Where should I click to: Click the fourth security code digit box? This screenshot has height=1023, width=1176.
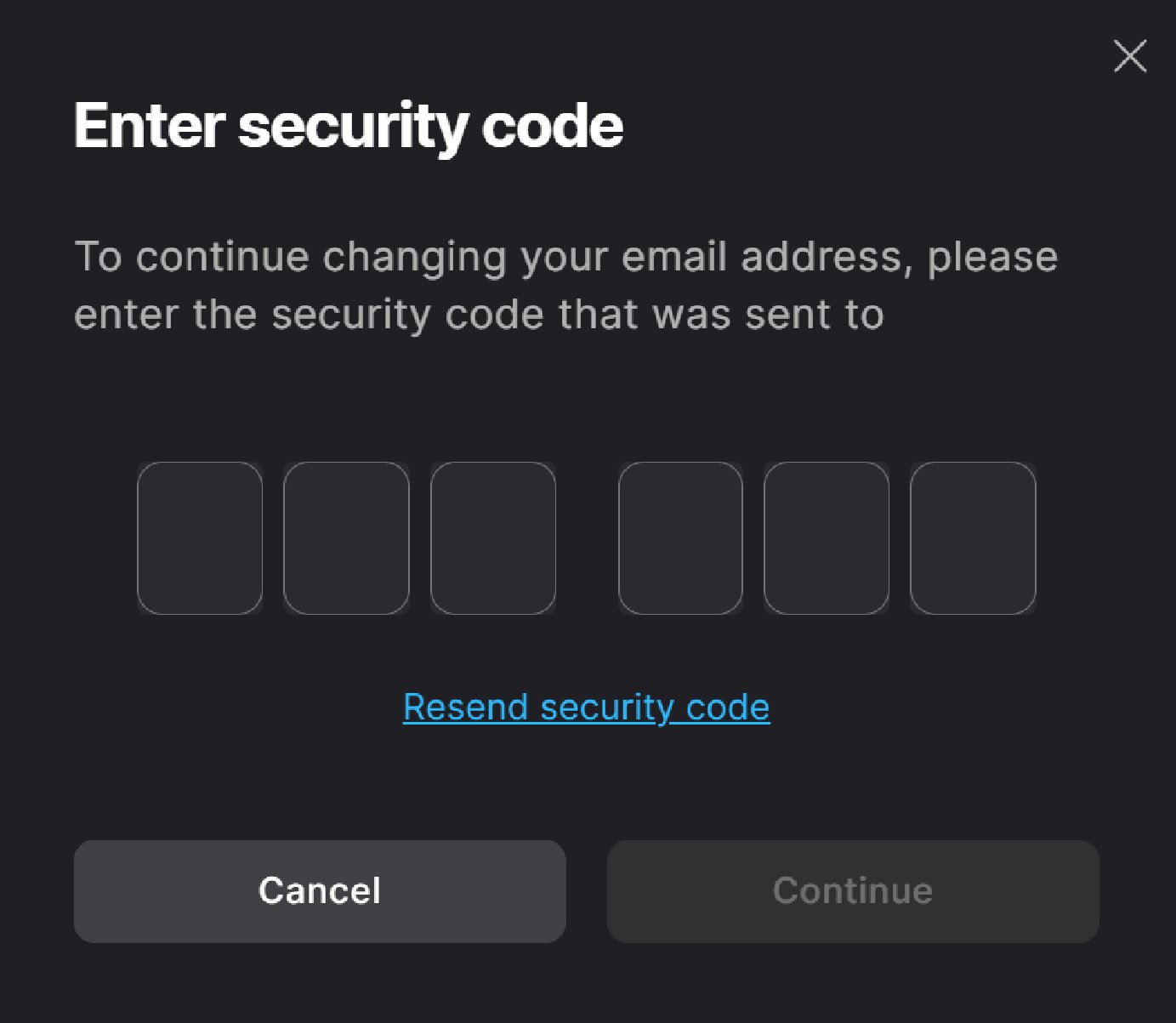coord(680,537)
